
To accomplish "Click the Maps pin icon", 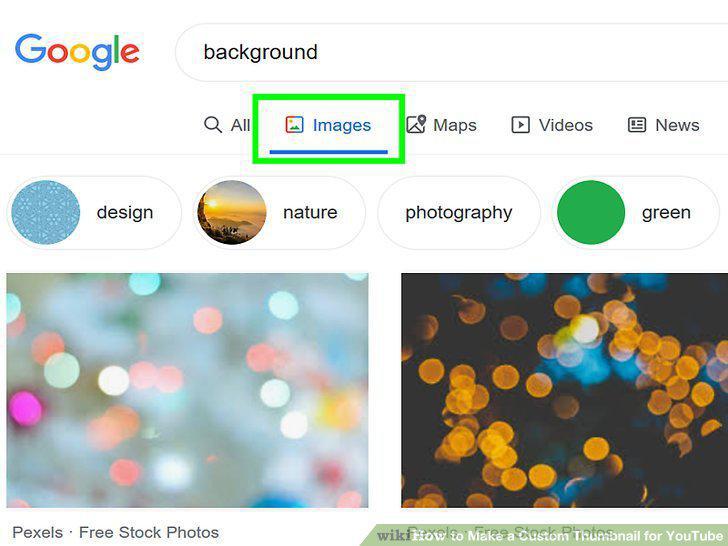I will pos(416,124).
